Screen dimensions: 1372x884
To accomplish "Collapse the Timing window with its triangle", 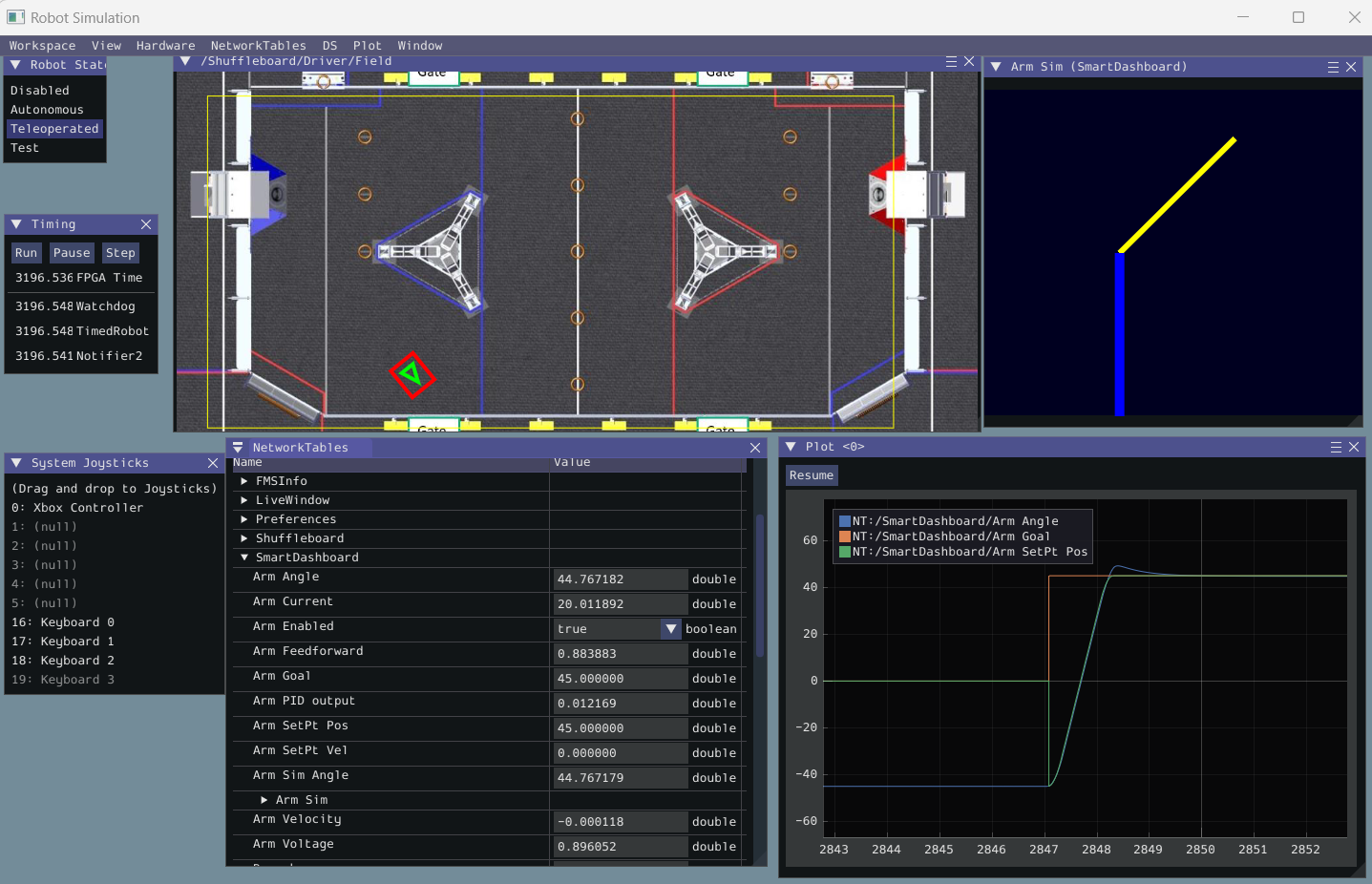I will pos(16,224).
